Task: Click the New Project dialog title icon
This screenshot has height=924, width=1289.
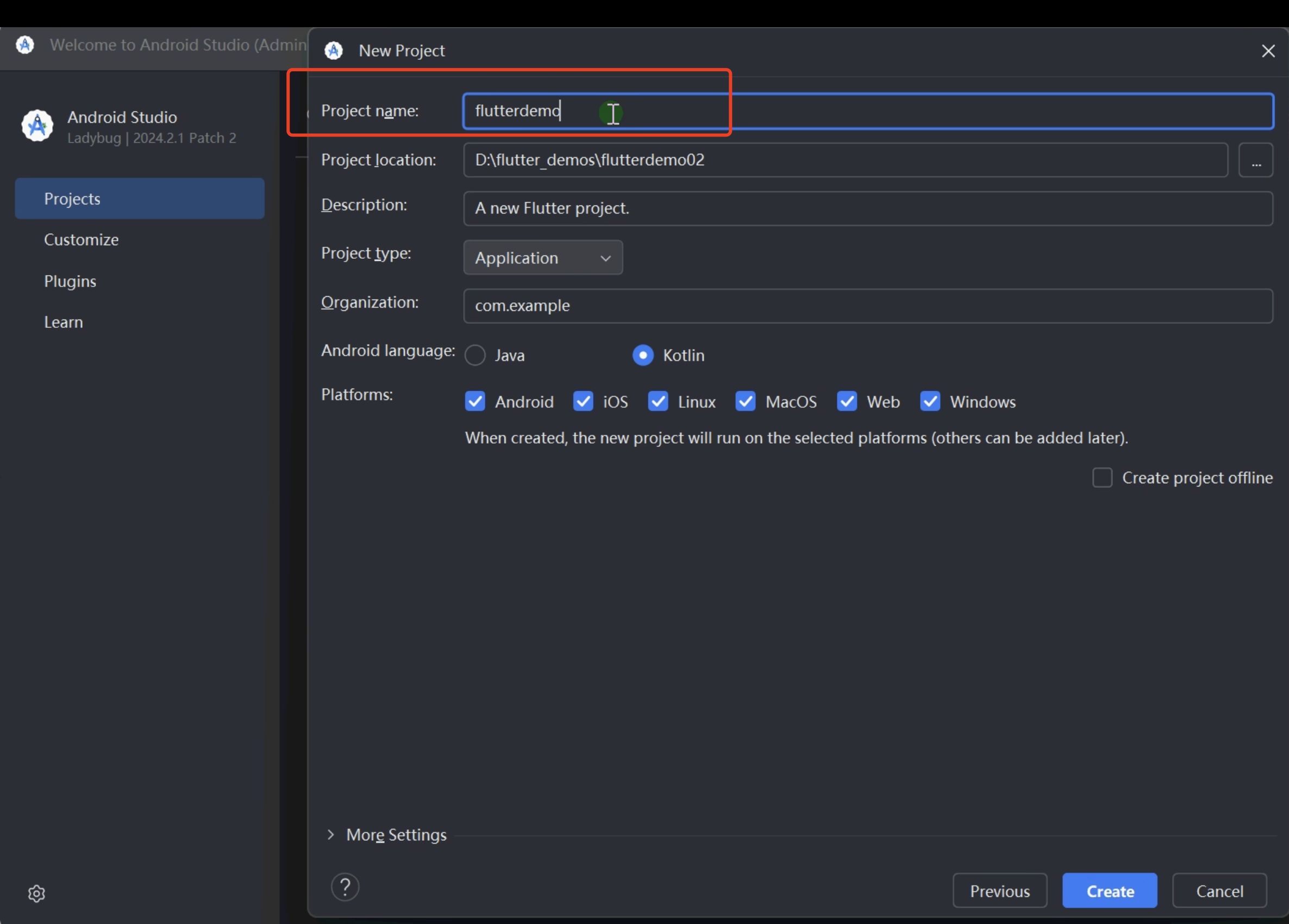Action: pyautogui.click(x=334, y=51)
